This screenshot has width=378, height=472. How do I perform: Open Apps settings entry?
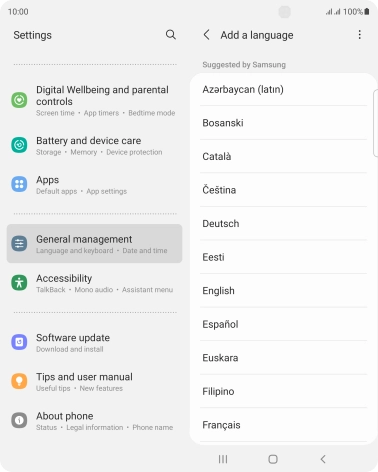click(94, 184)
